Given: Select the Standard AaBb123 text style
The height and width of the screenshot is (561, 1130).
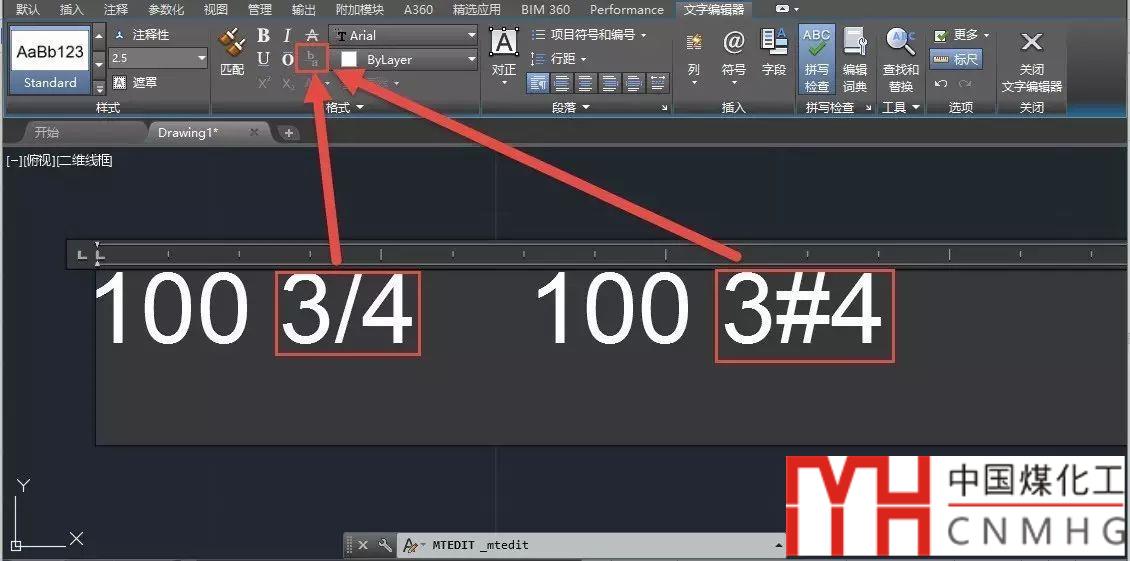Looking at the screenshot, I should [x=50, y=60].
